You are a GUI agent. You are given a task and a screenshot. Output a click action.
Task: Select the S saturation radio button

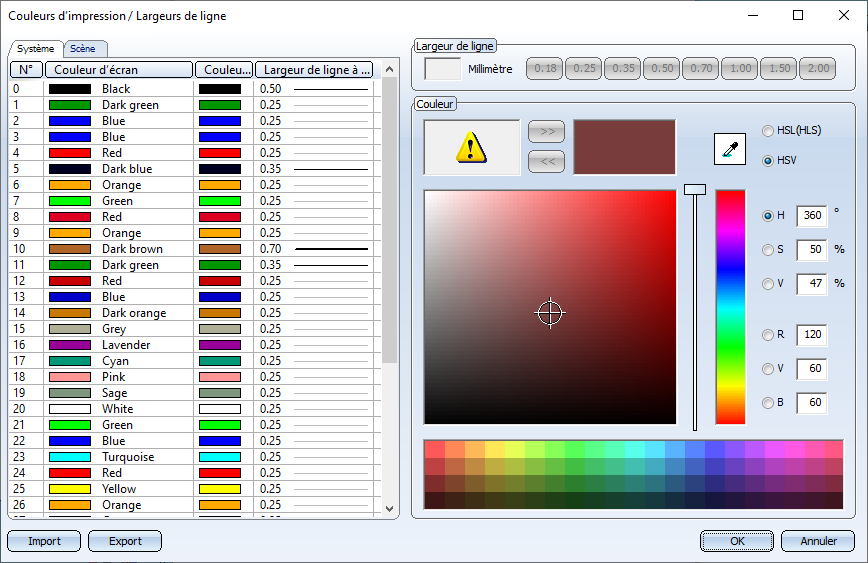768,250
